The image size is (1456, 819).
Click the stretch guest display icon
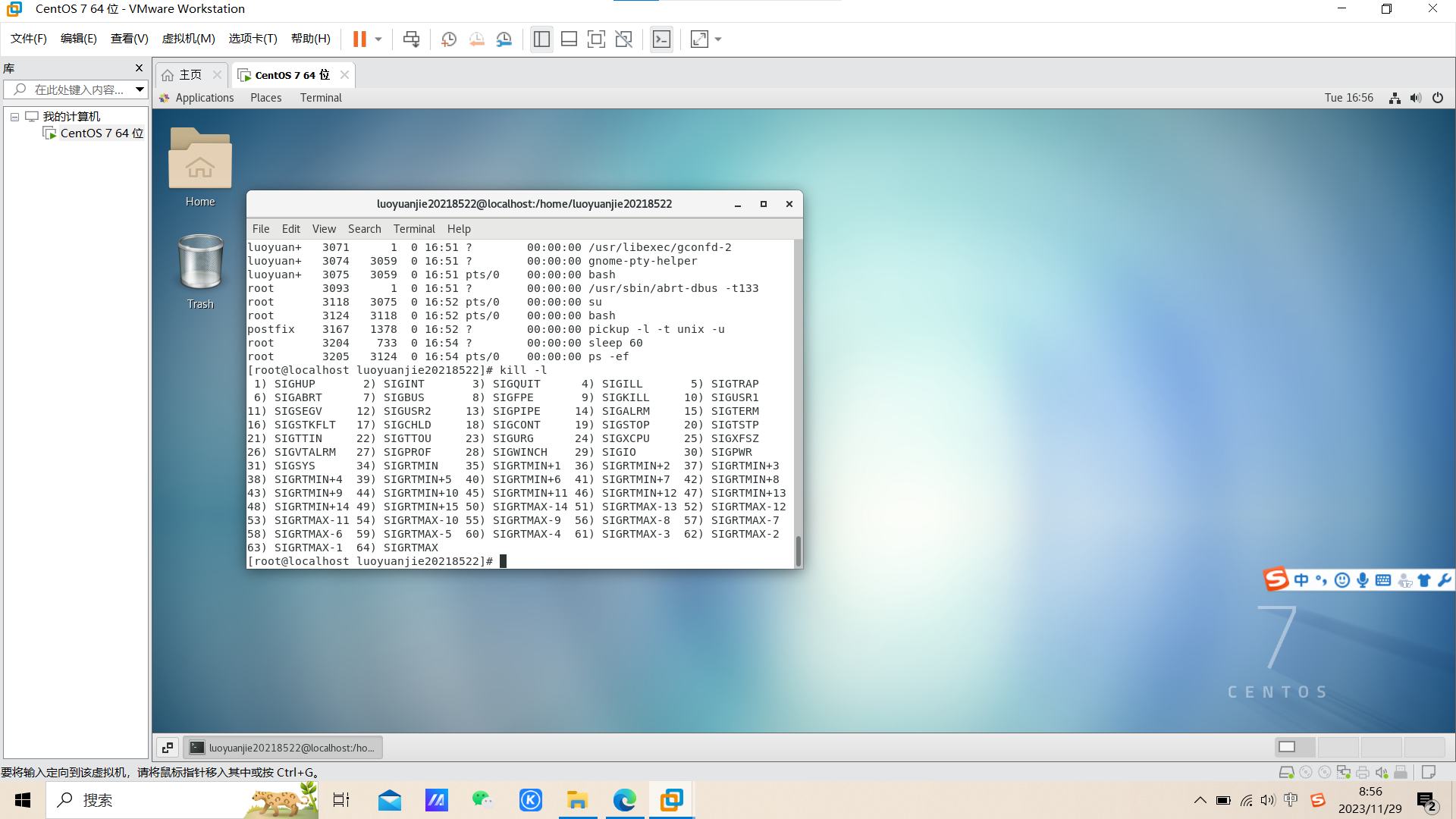(x=699, y=39)
